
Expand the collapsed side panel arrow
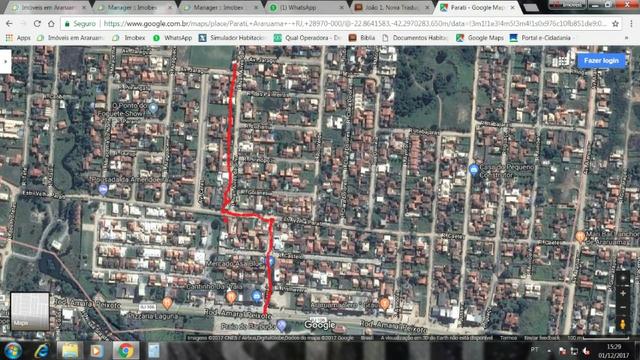pyautogui.click(x=5, y=62)
